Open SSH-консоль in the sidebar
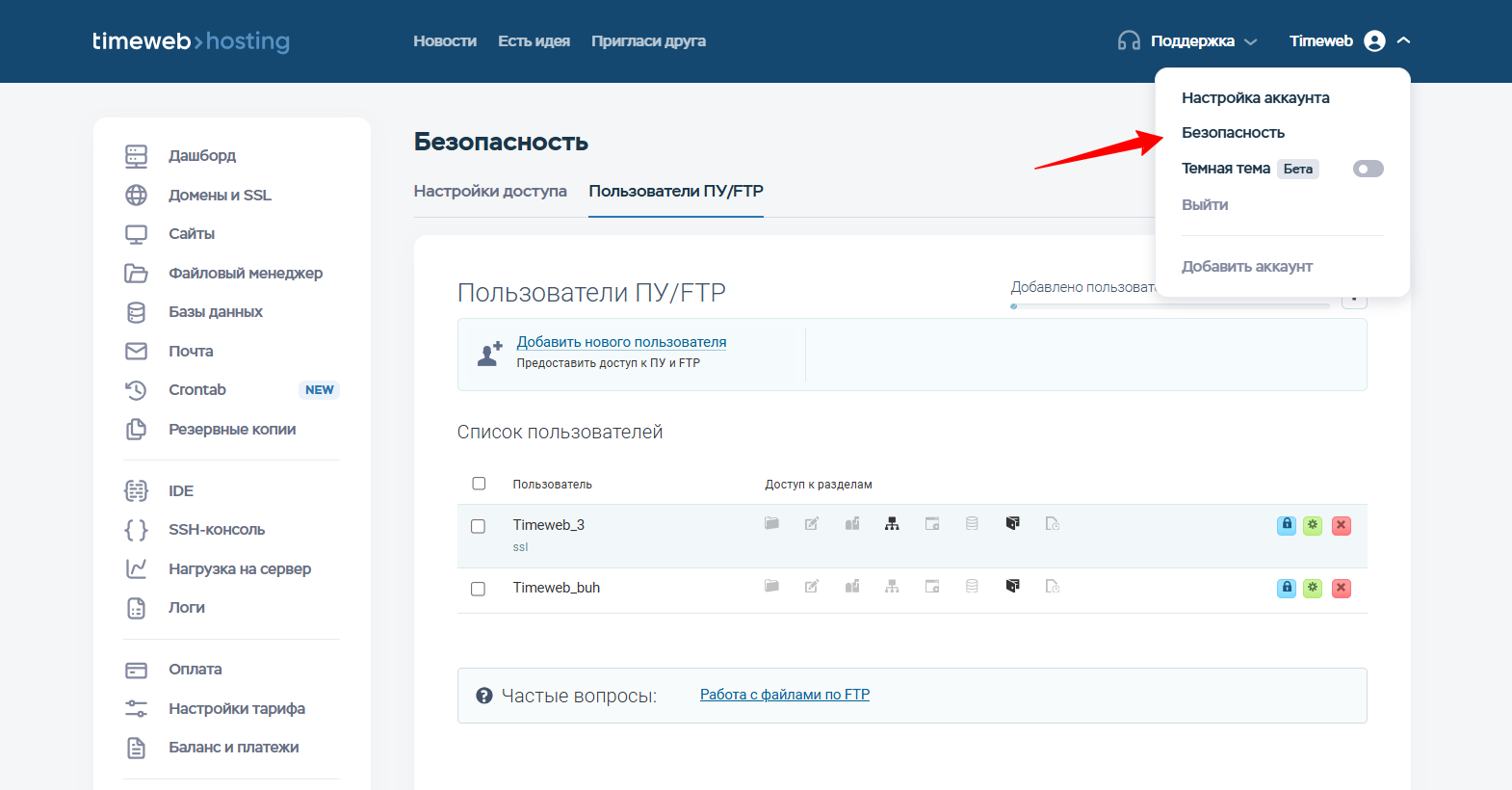Viewport: 1512px width, 790px height. (217, 530)
